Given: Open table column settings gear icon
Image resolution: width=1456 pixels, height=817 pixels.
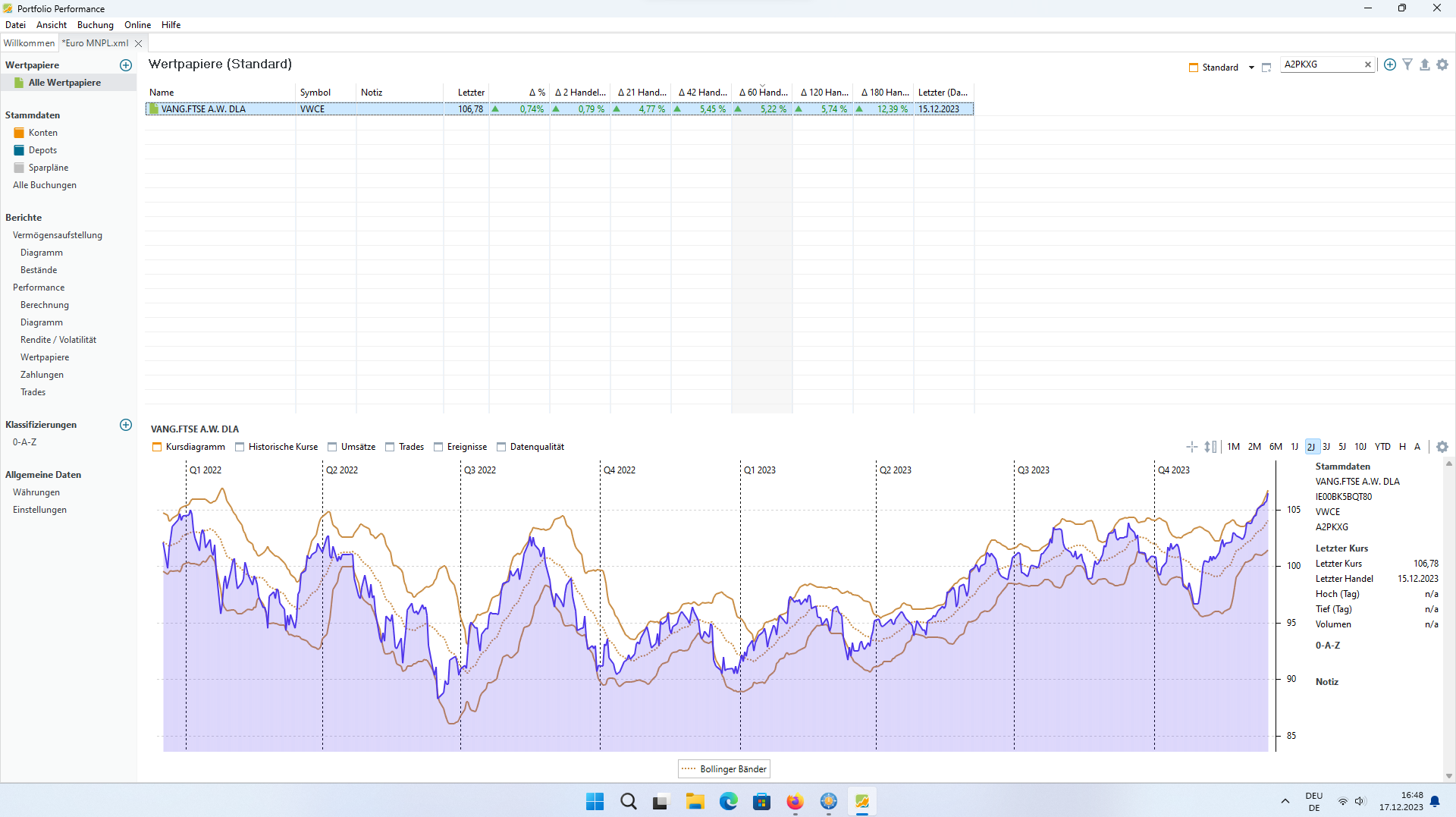Looking at the screenshot, I should pos(1442,64).
